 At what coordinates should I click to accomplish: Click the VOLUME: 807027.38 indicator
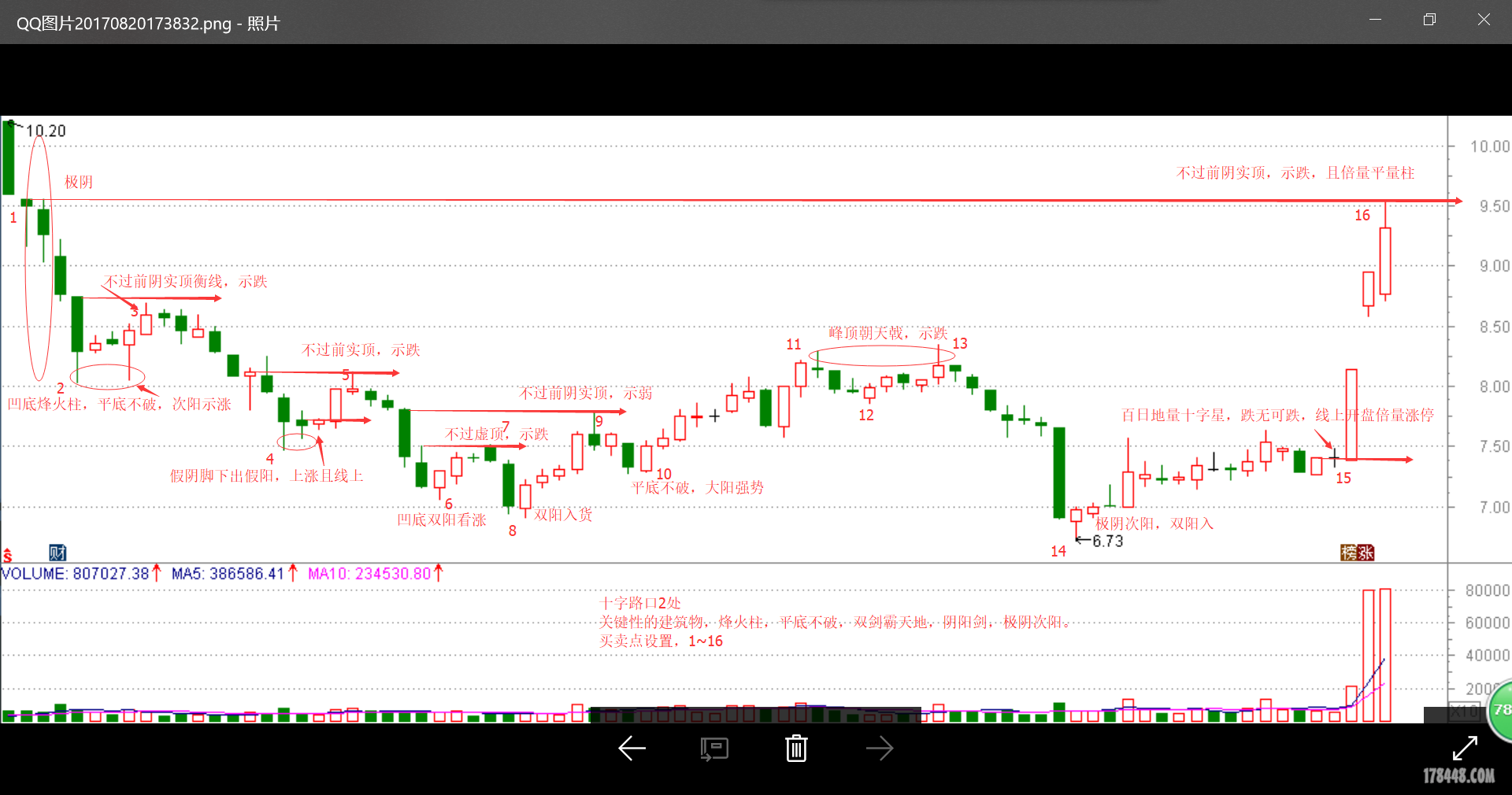(x=76, y=573)
